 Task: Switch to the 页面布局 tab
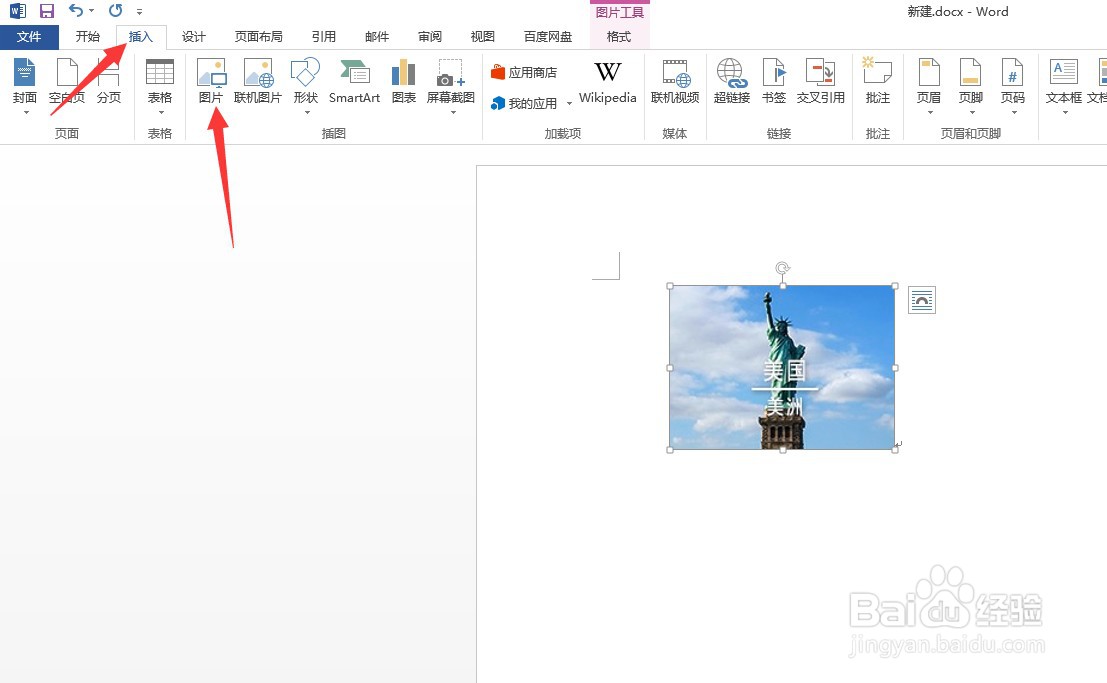coord(258,37)
